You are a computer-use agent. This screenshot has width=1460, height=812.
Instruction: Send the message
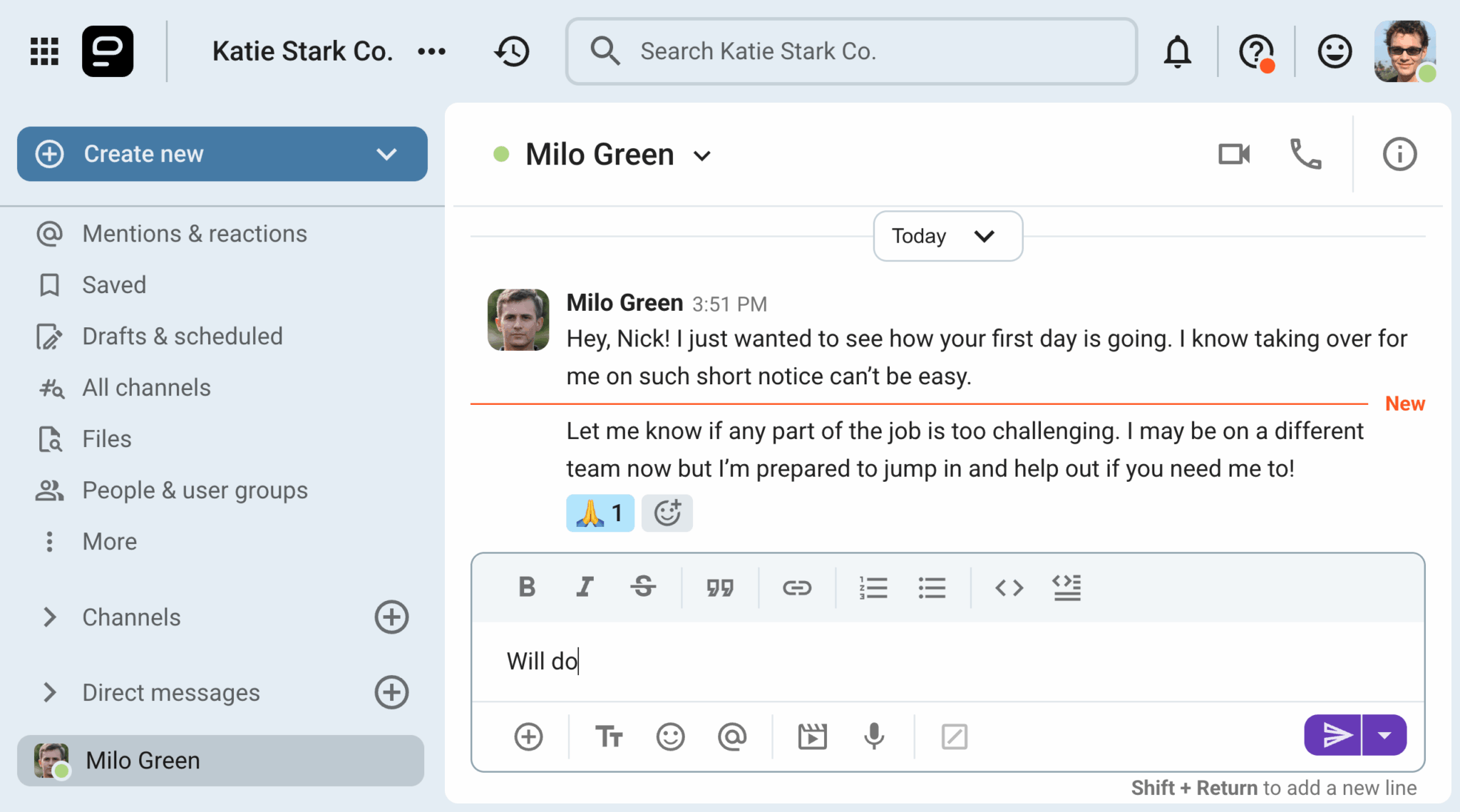[1334, 735]
